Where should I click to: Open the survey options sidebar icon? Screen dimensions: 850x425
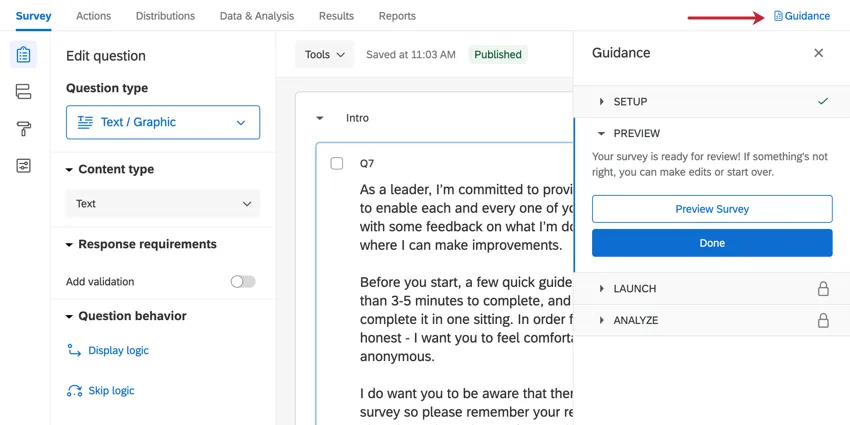24,166
